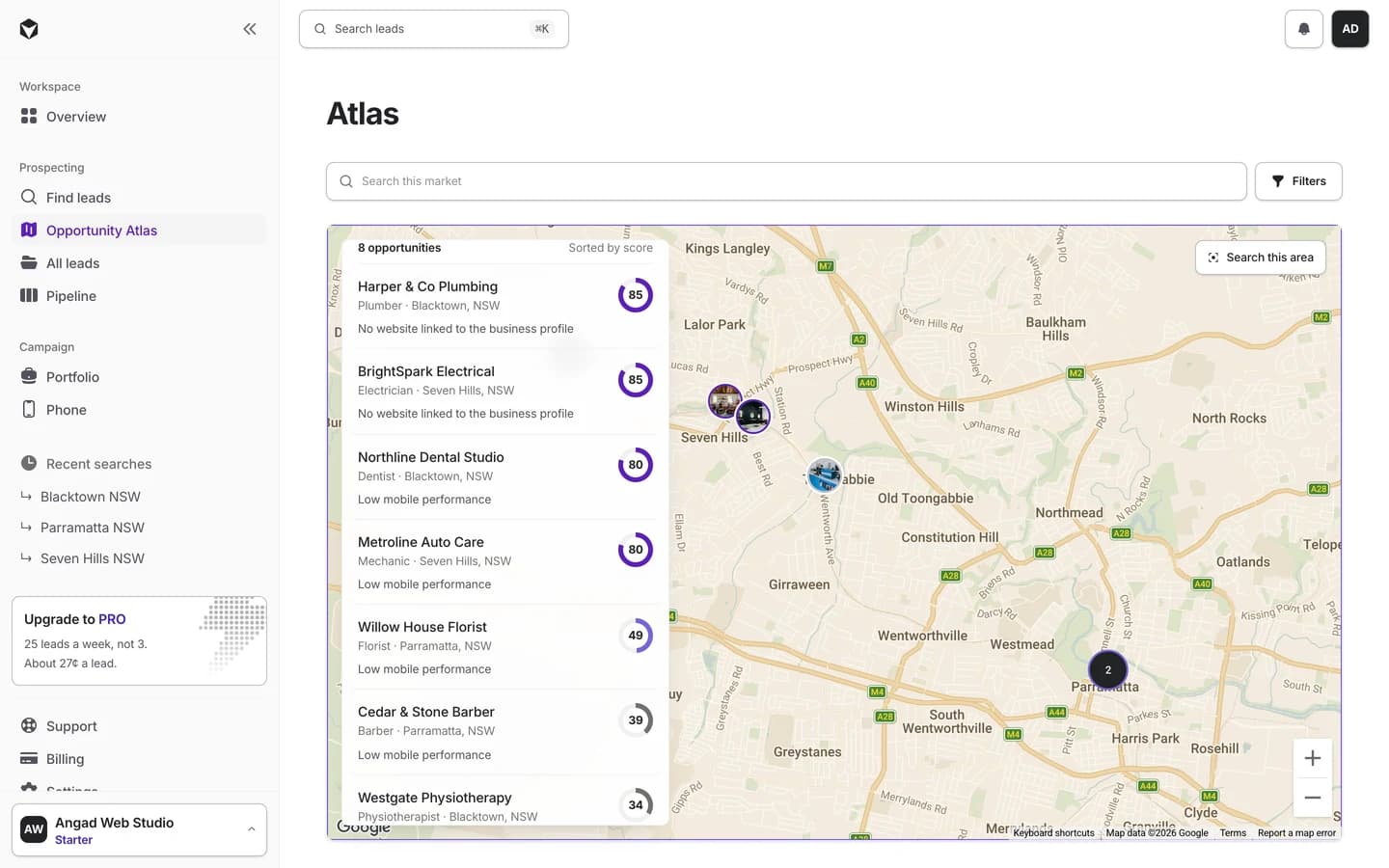
Task: Focus the Search leads field
Action: [433, 29]
